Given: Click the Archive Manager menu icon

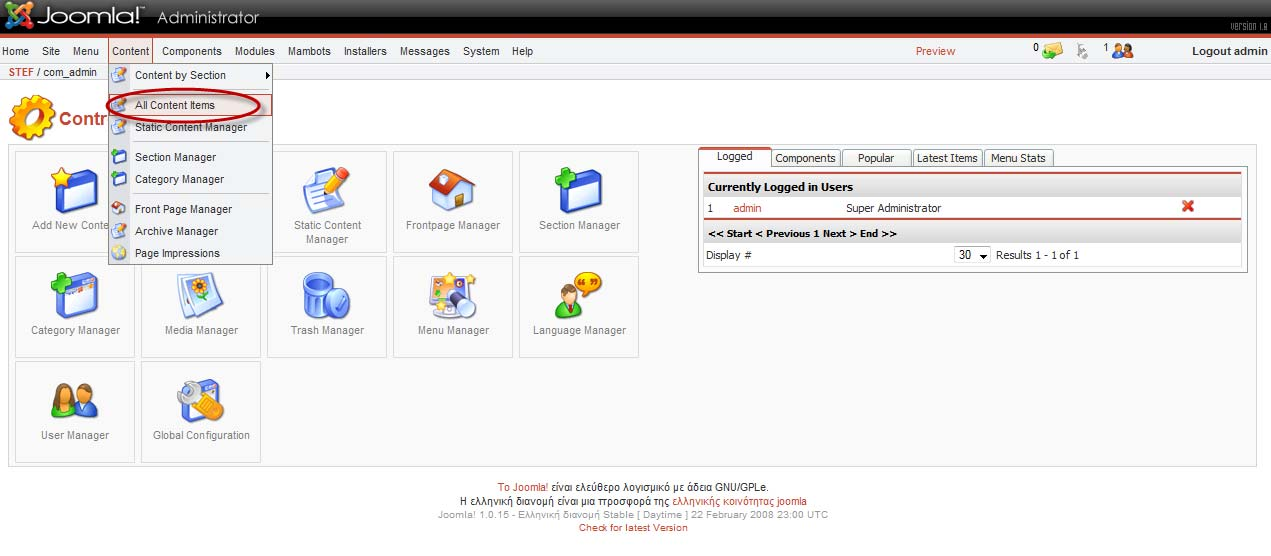Looking at the screenshot, I should (x=119, y=231).
